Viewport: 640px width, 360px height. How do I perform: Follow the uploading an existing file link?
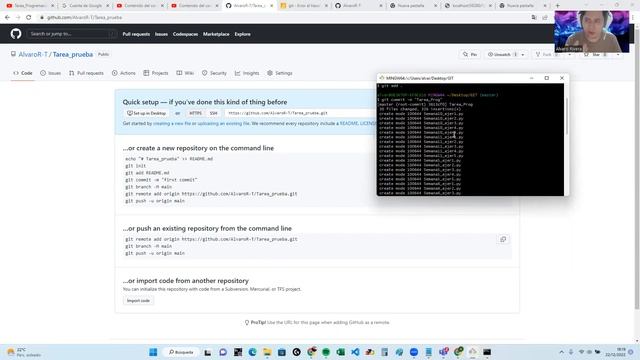point(223,123)
